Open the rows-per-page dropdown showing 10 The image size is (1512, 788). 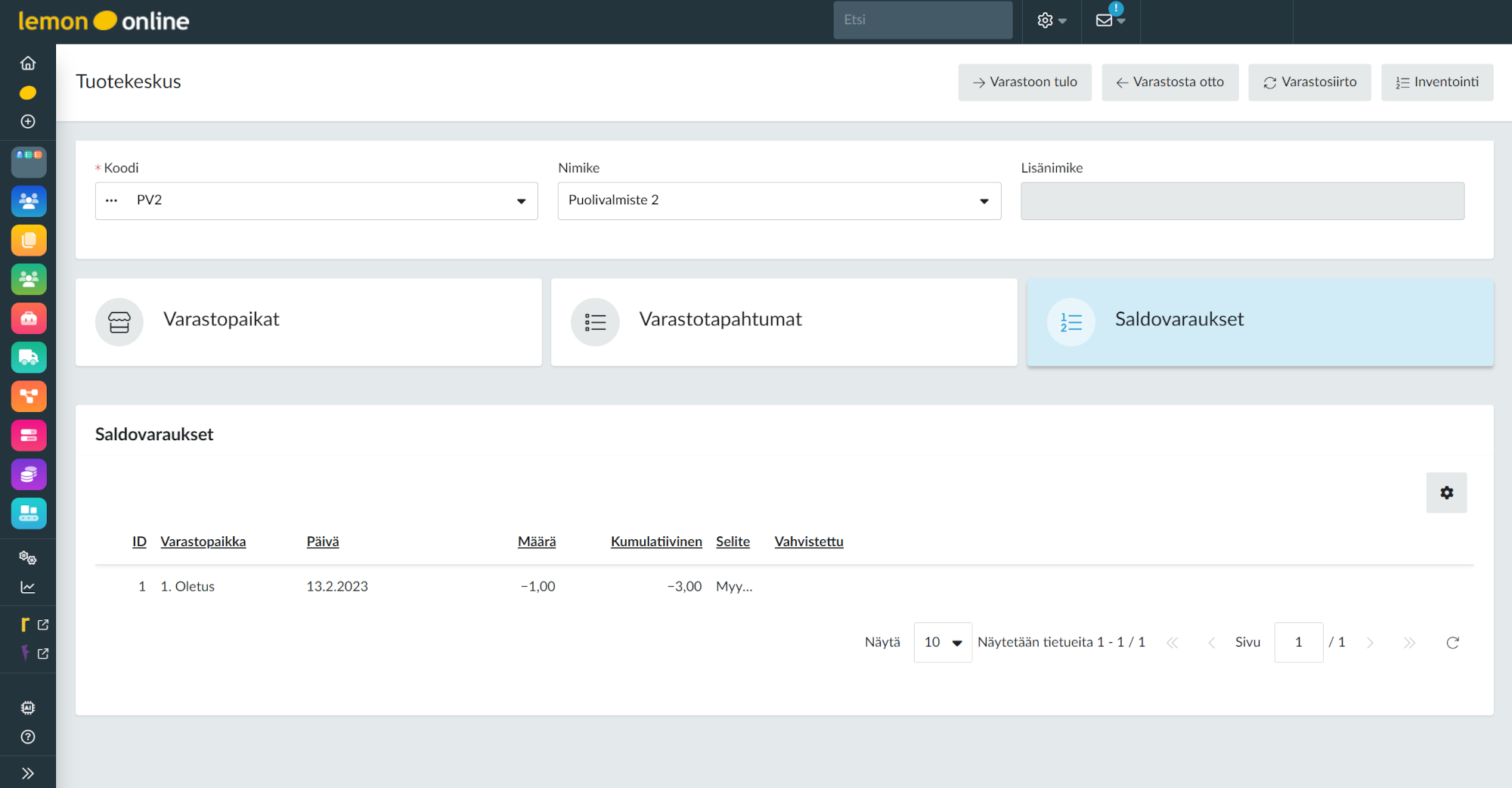coord(943,643)
